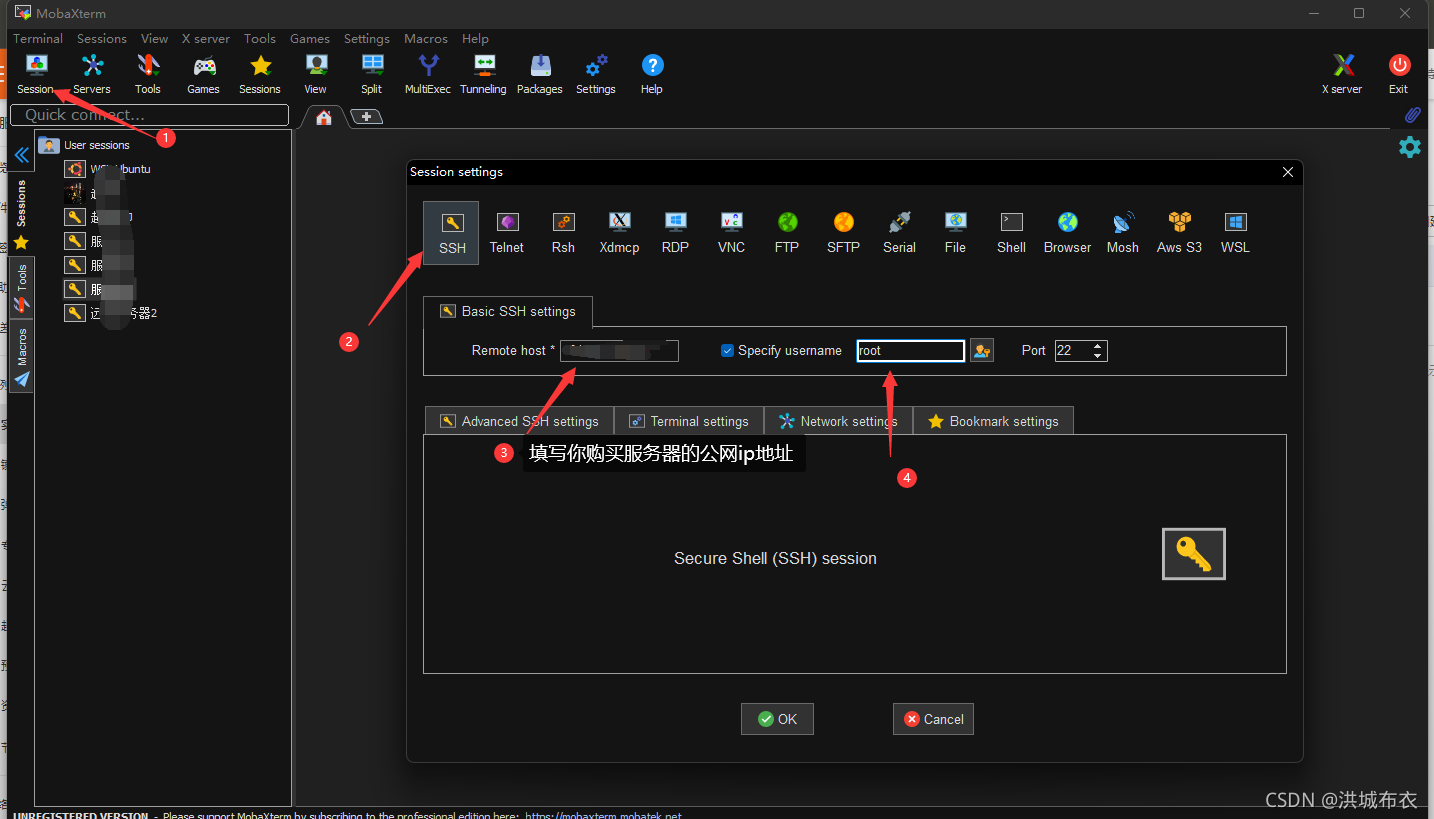This screenshot has height=819, width=1434.
Task: Click the paperclip icon
Action: 1412,116
